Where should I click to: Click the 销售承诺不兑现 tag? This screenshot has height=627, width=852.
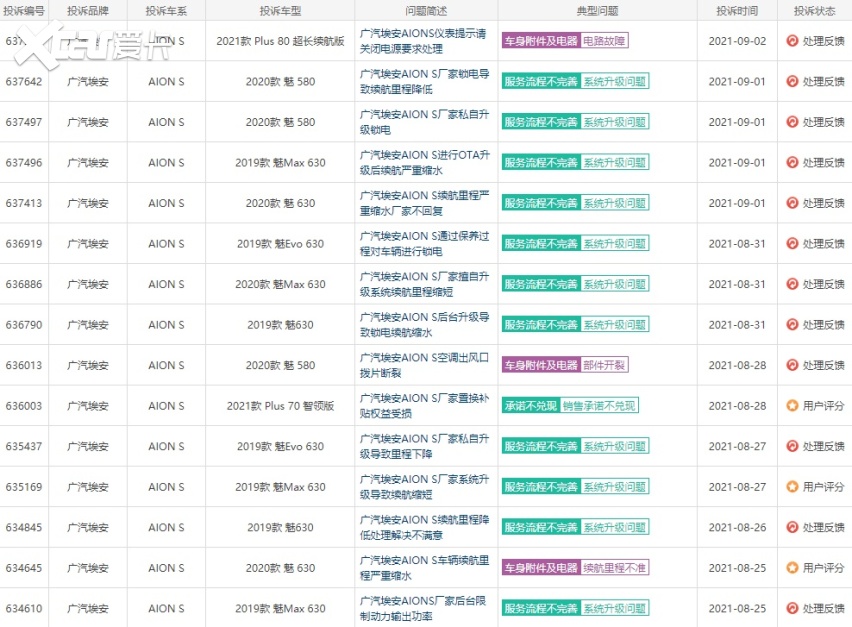click(599, 406)
